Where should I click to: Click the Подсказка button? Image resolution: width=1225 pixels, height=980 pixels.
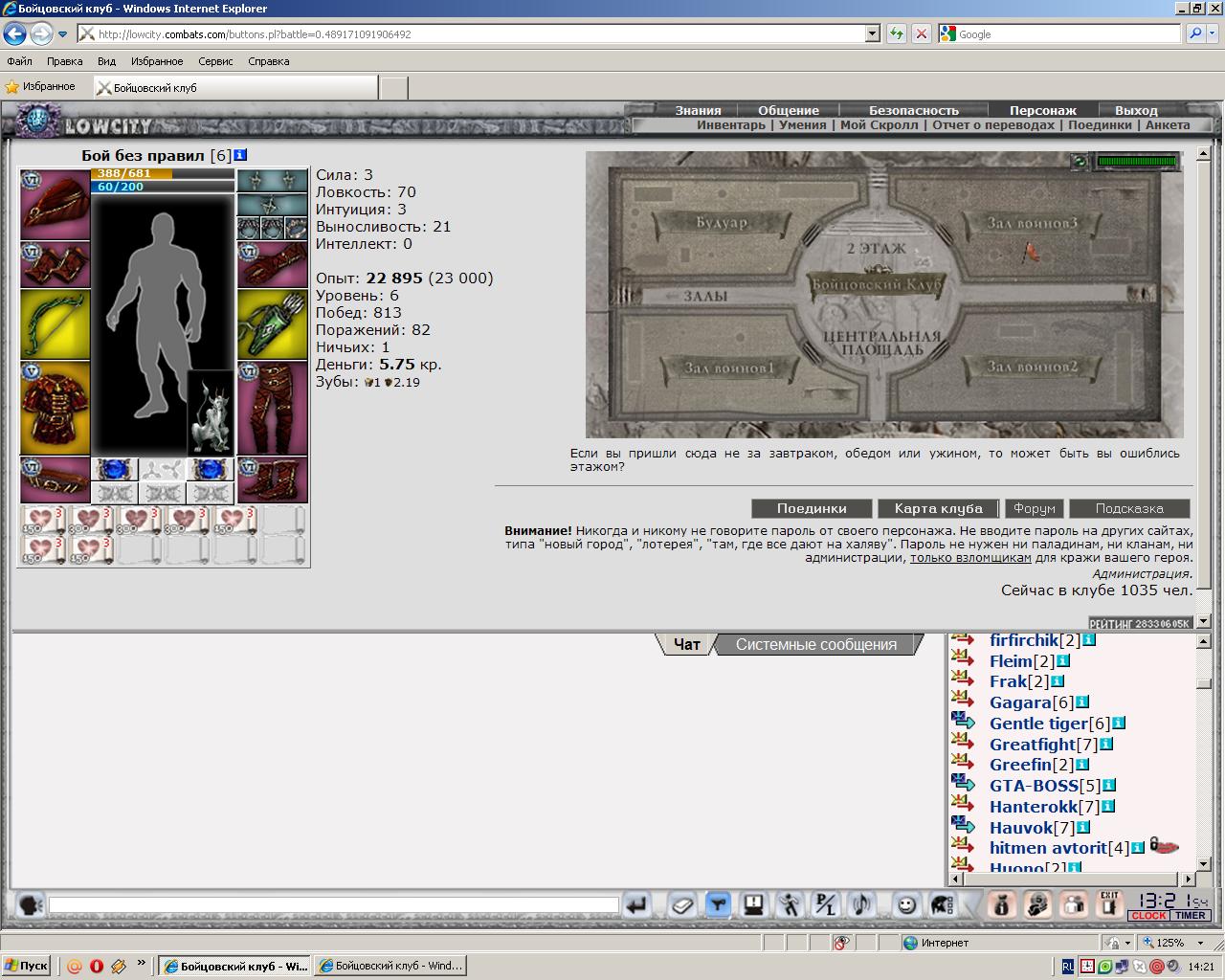tap(1129, 508)
